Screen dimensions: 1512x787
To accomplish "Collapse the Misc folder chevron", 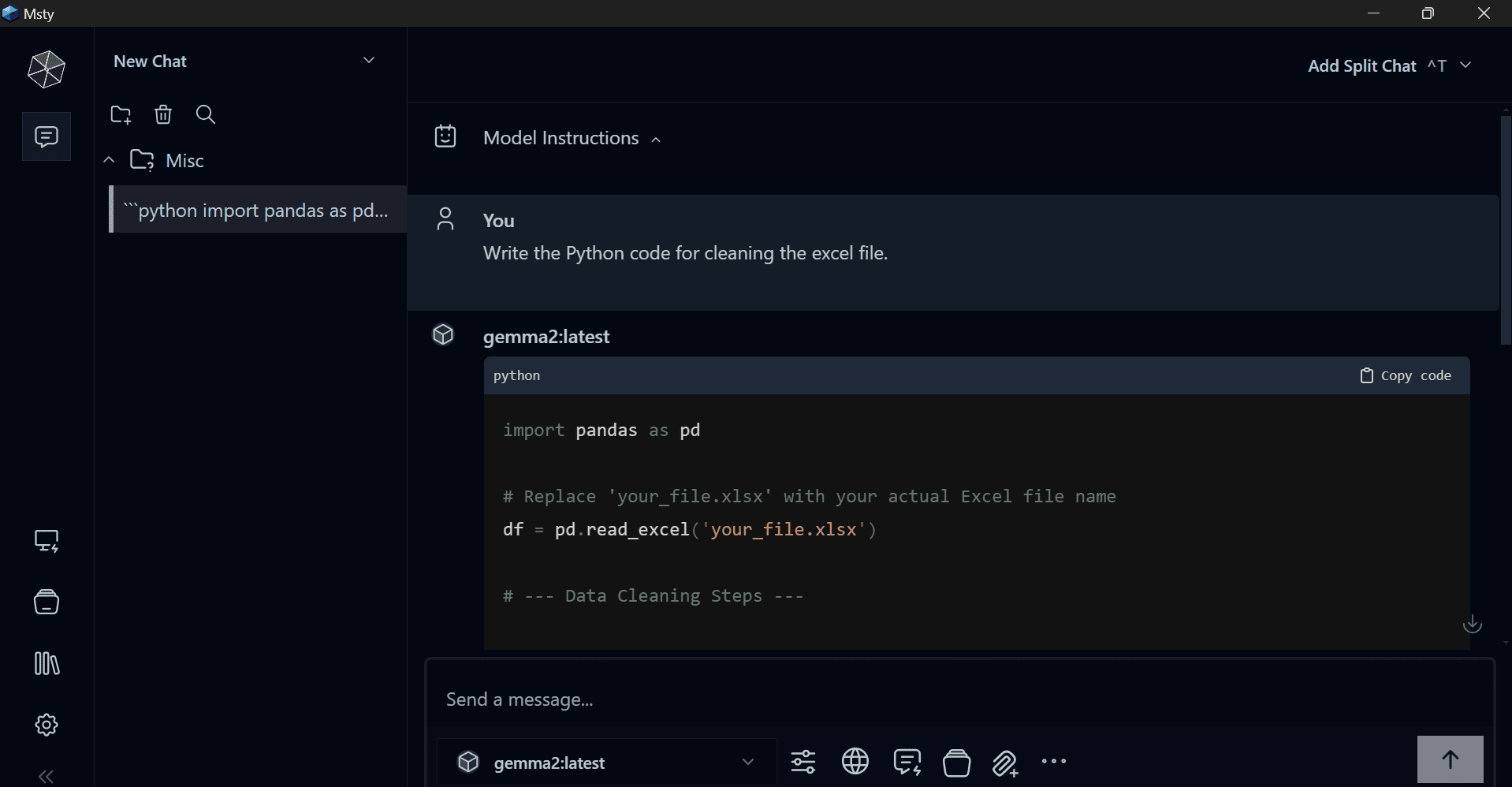I will pos(109,160).
